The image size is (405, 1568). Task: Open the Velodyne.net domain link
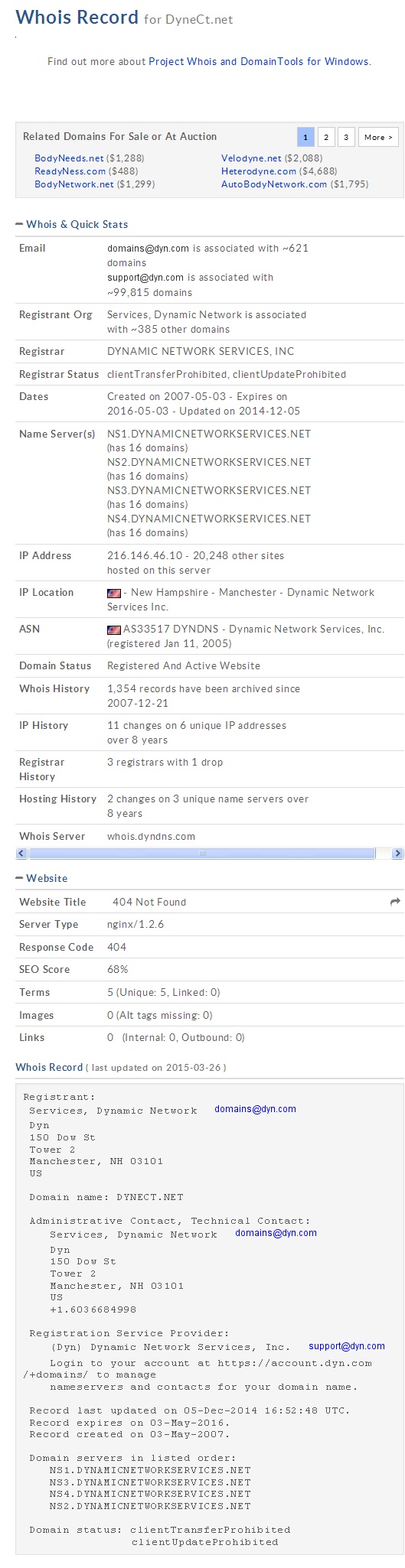(251, 158)
